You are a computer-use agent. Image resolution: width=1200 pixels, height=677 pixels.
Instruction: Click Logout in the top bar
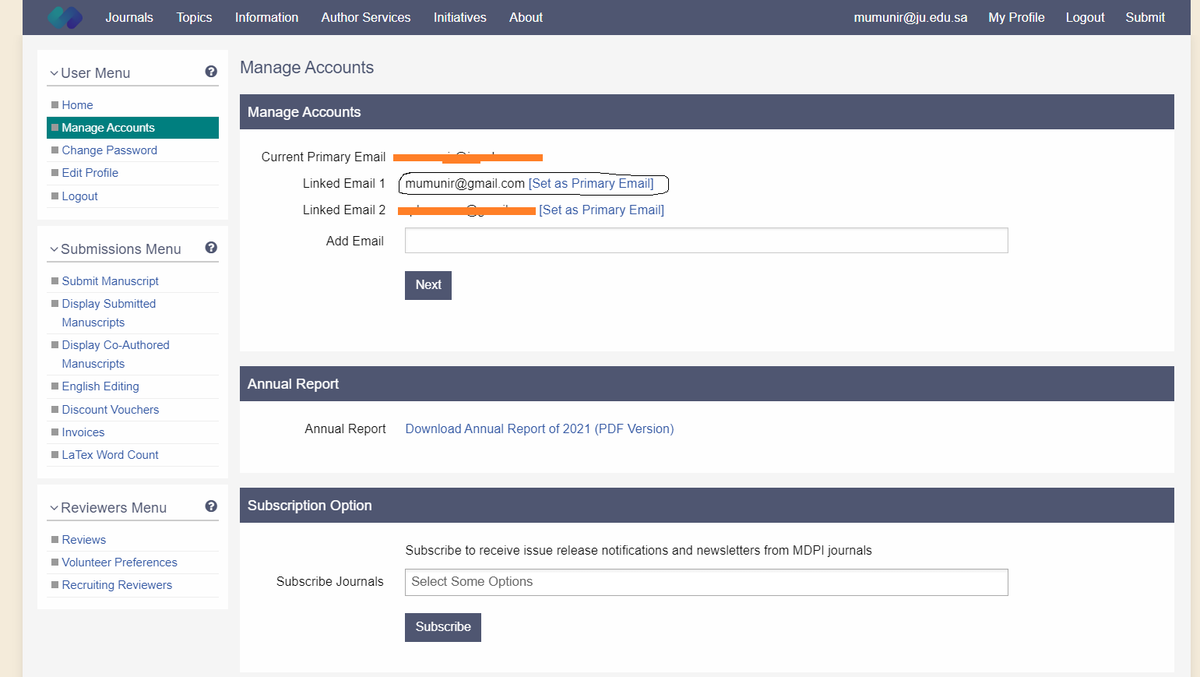(x=1085, y=17)
